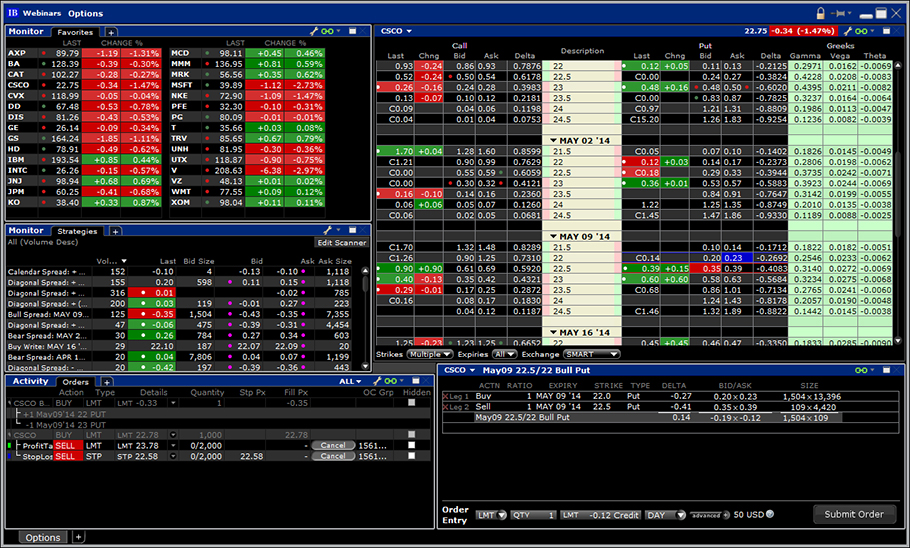This screenshot has height=548, width=910.
Task: Click the LMT -0.12 Credit price field
Action: [601, 515]
